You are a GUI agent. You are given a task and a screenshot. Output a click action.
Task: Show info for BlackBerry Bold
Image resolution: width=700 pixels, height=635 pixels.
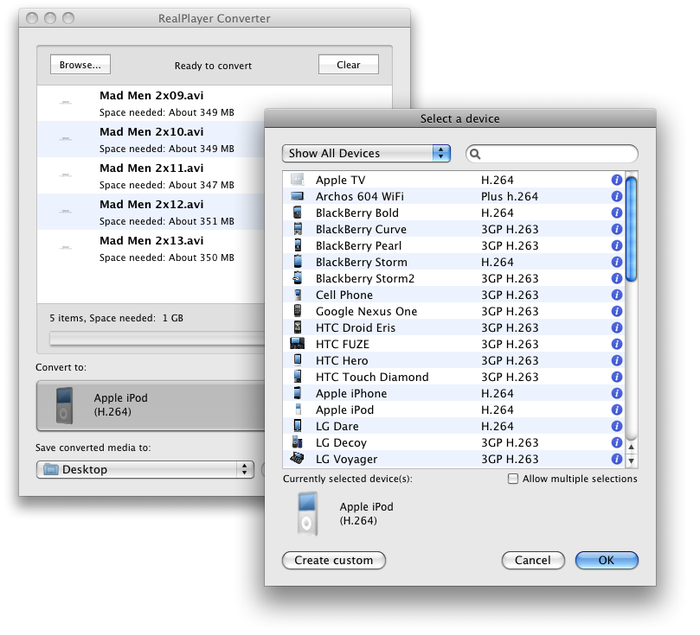pos(617,213)
